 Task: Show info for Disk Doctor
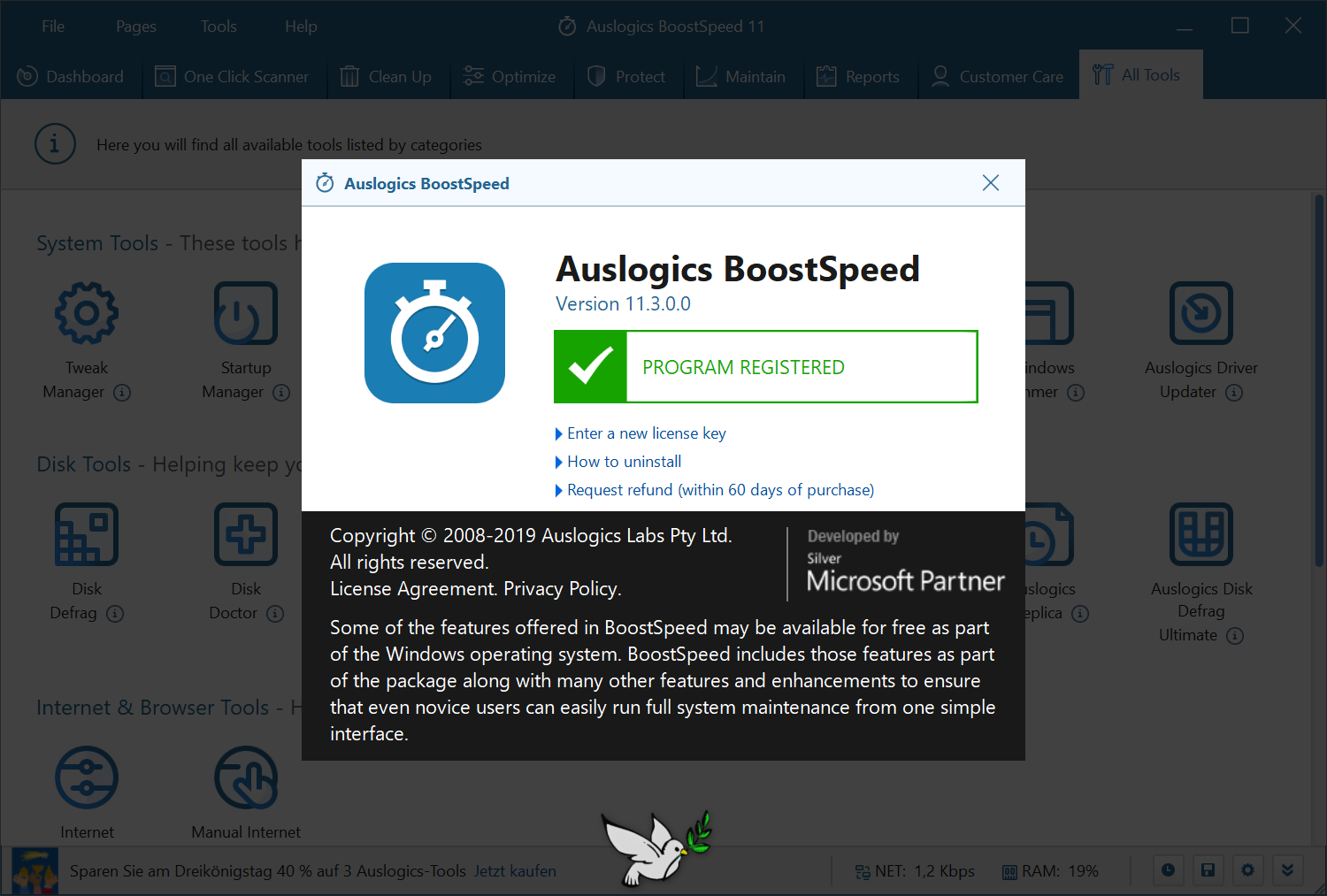[x=275, y=613]
